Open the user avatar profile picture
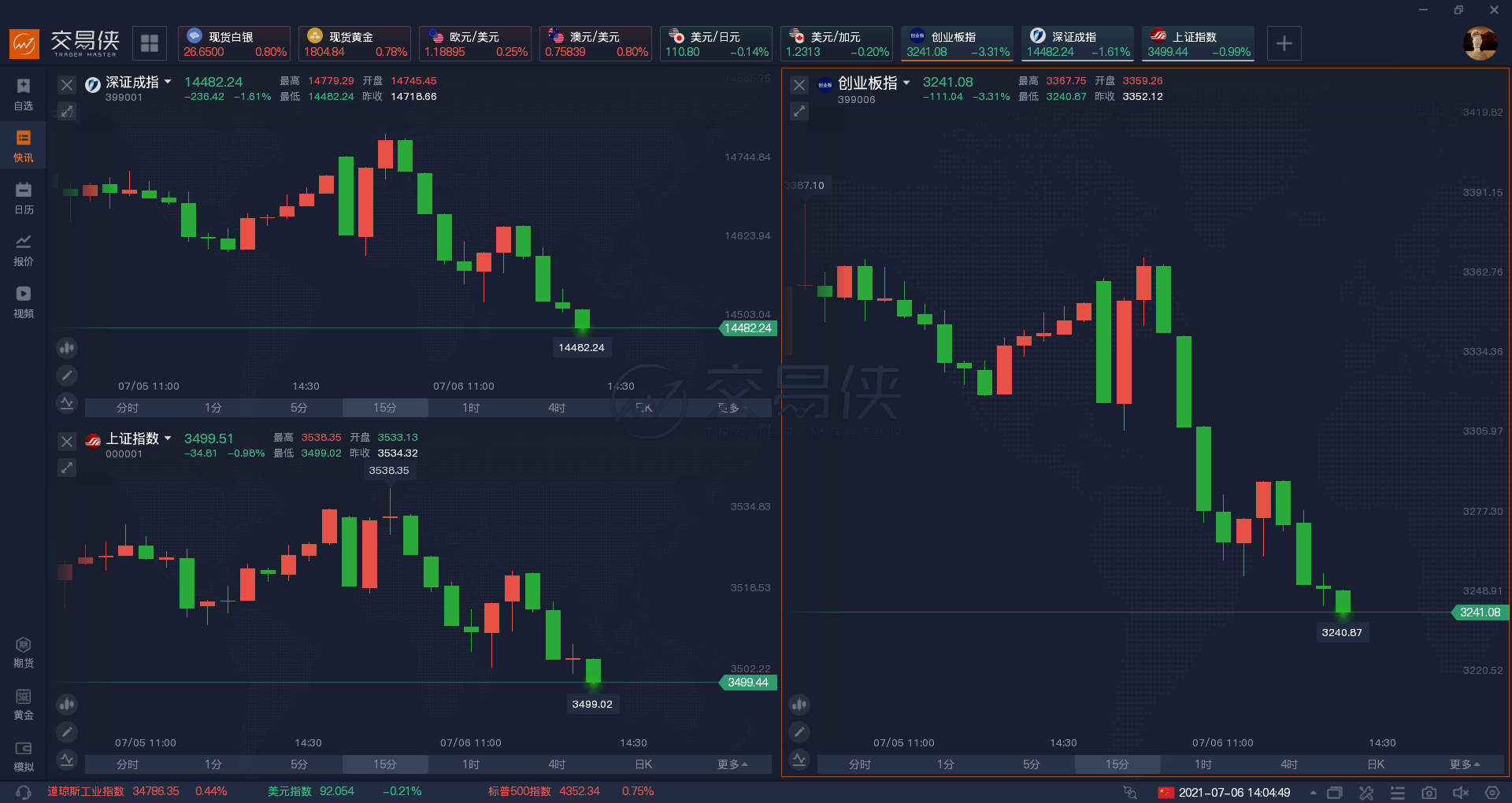 pyautogui.click(x=1480, y=43)
